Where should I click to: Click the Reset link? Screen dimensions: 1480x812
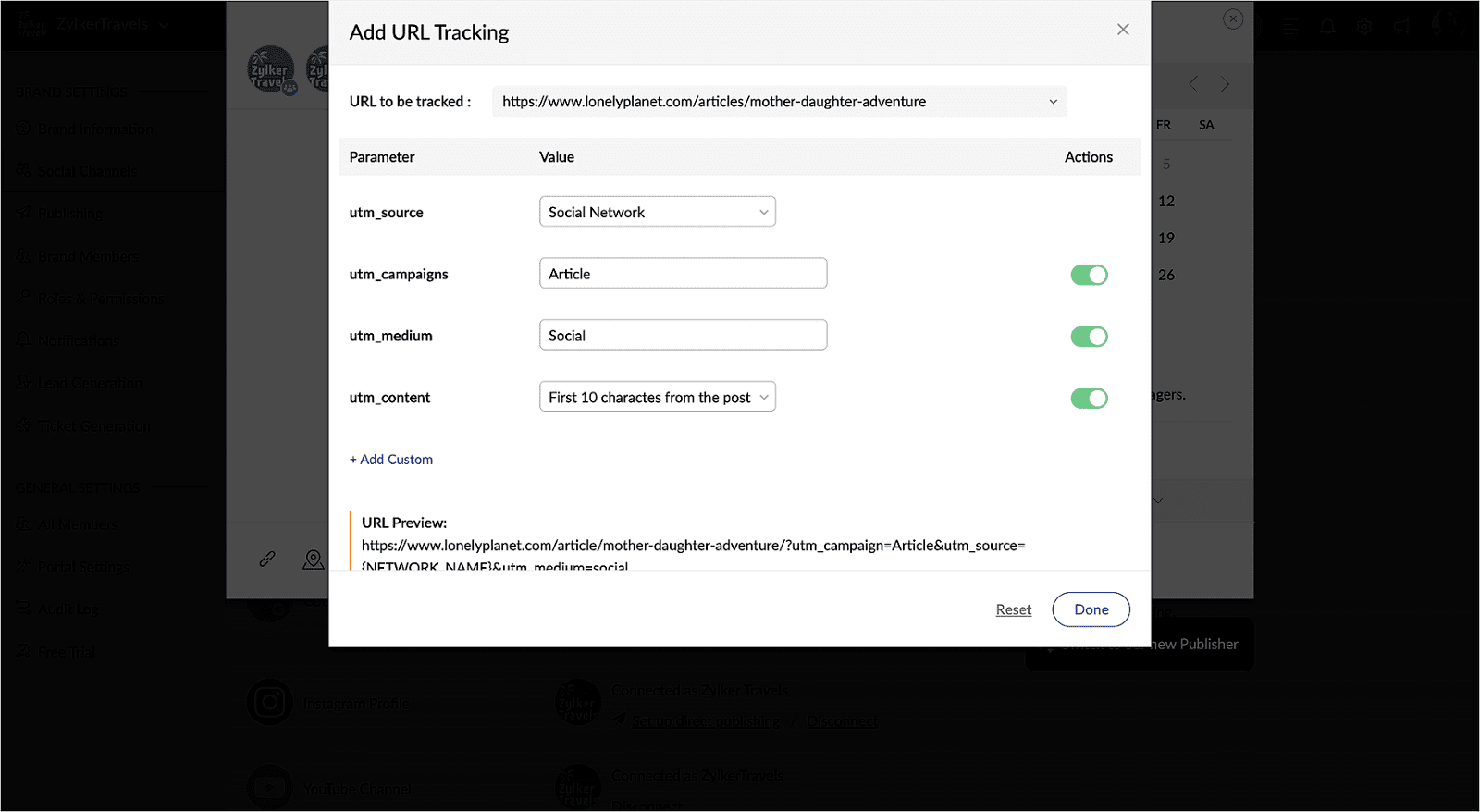[1013, 609]
